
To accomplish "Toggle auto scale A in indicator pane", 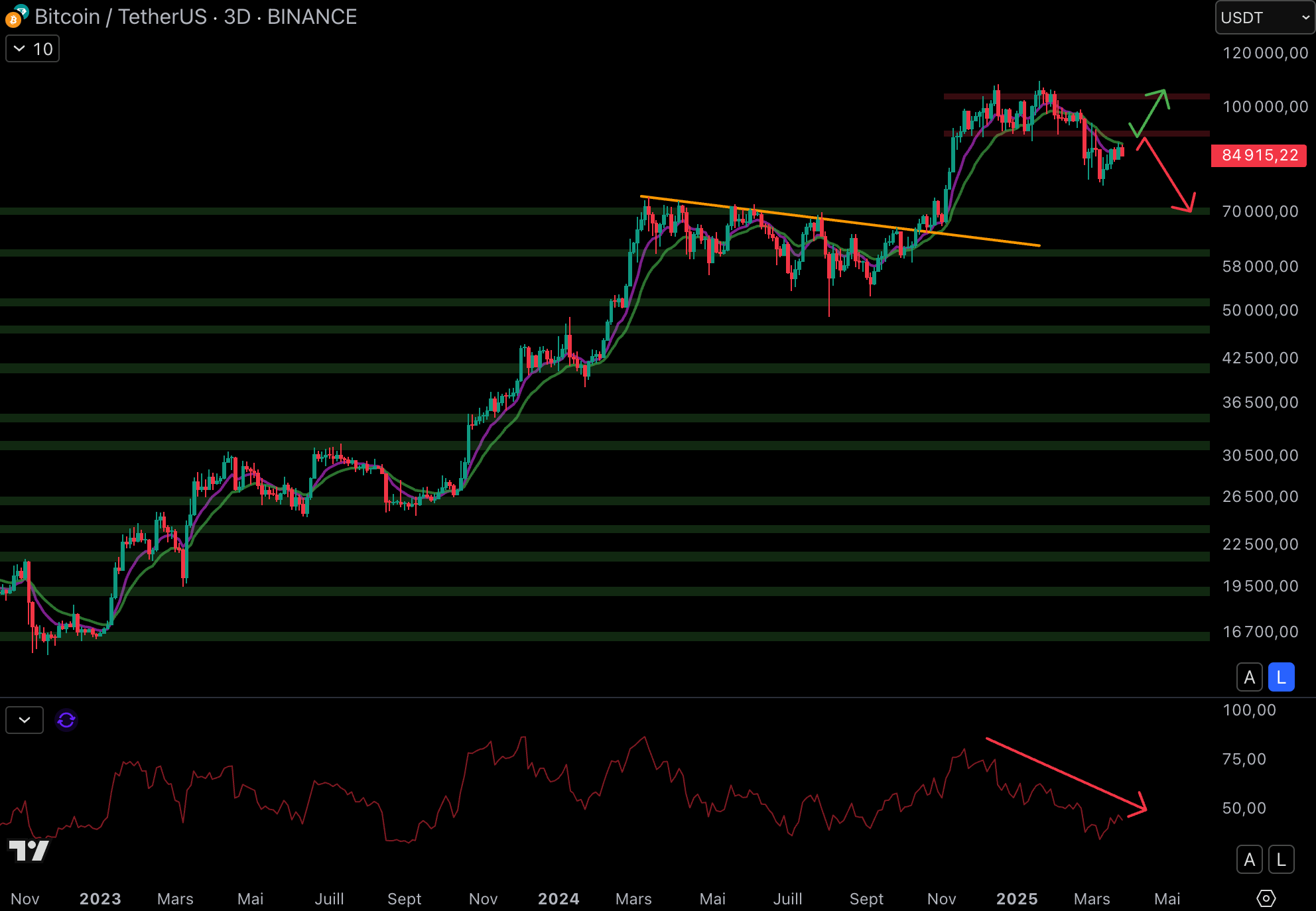I will tap(1249, 860).
